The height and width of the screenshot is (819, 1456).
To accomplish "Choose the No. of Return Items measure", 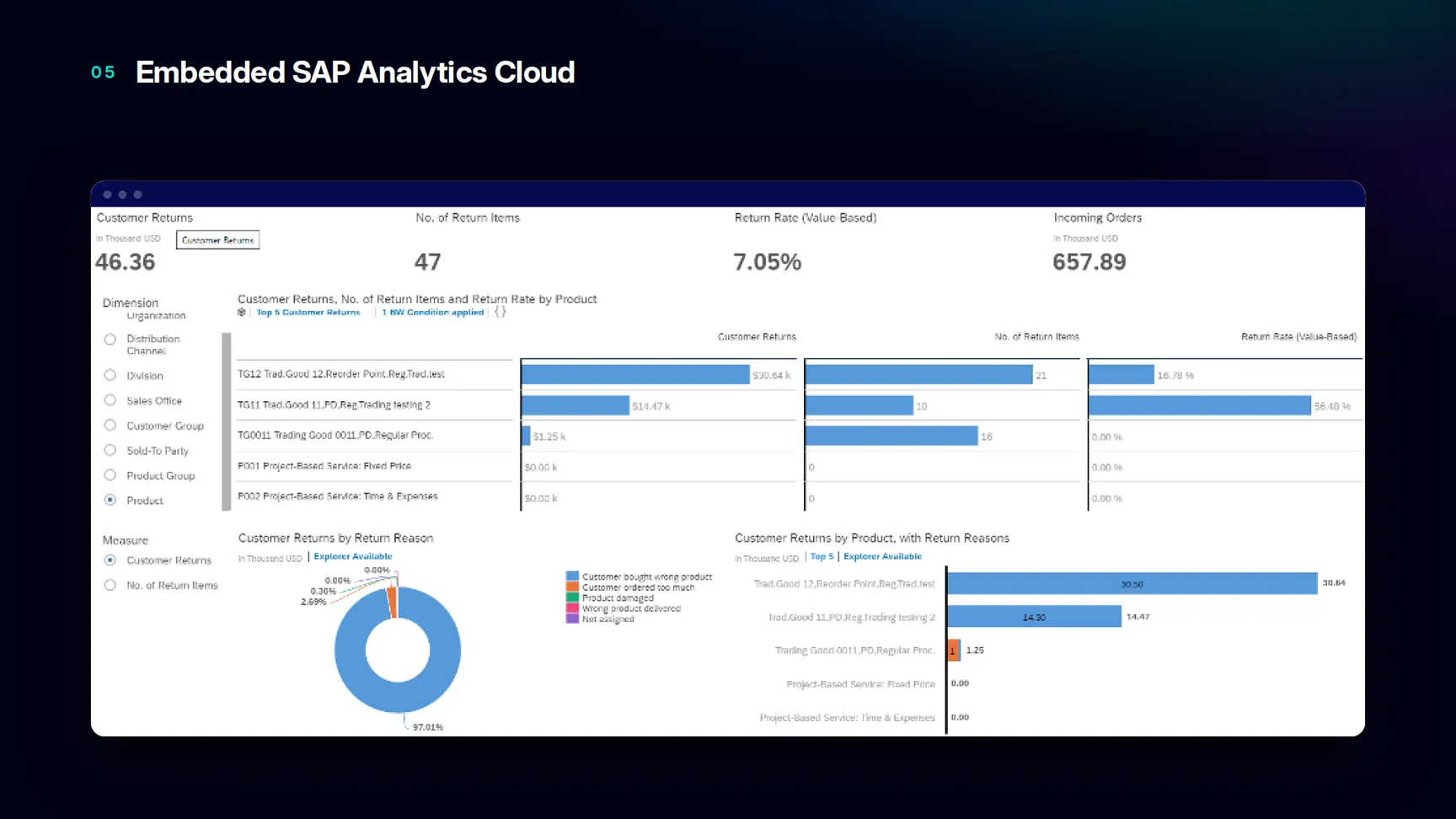I will (x=110, y=585).
